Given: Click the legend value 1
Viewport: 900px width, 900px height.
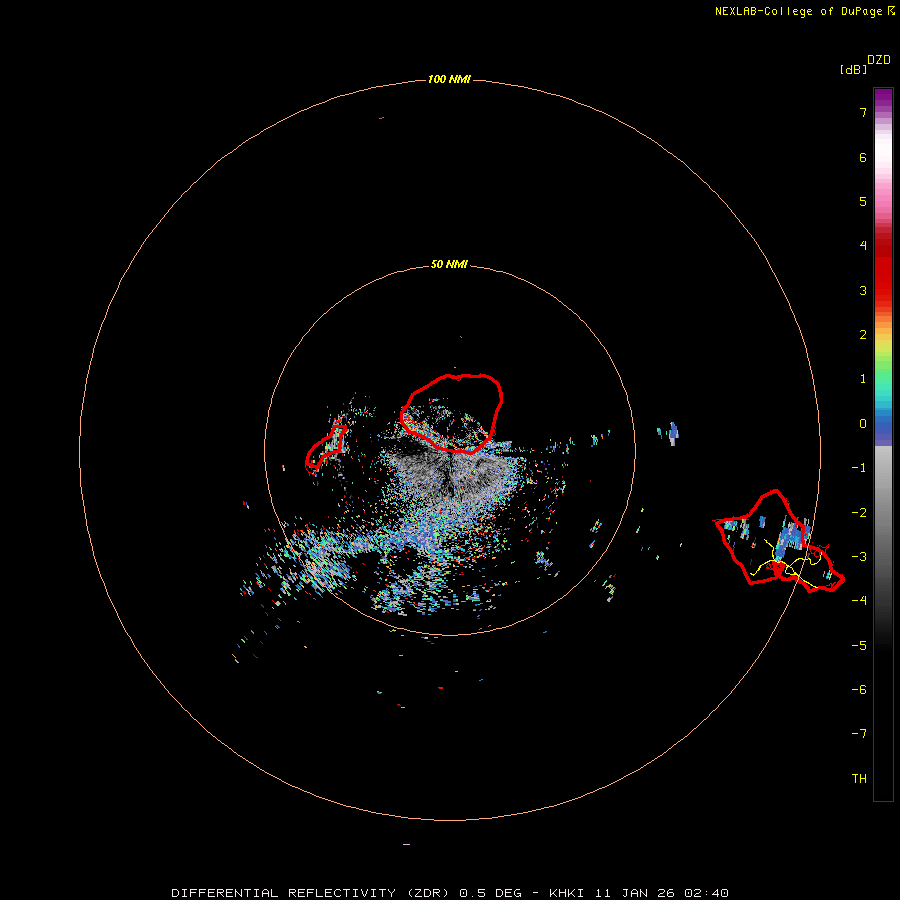Looking at the screenshot, I should [x=863, y=379].
